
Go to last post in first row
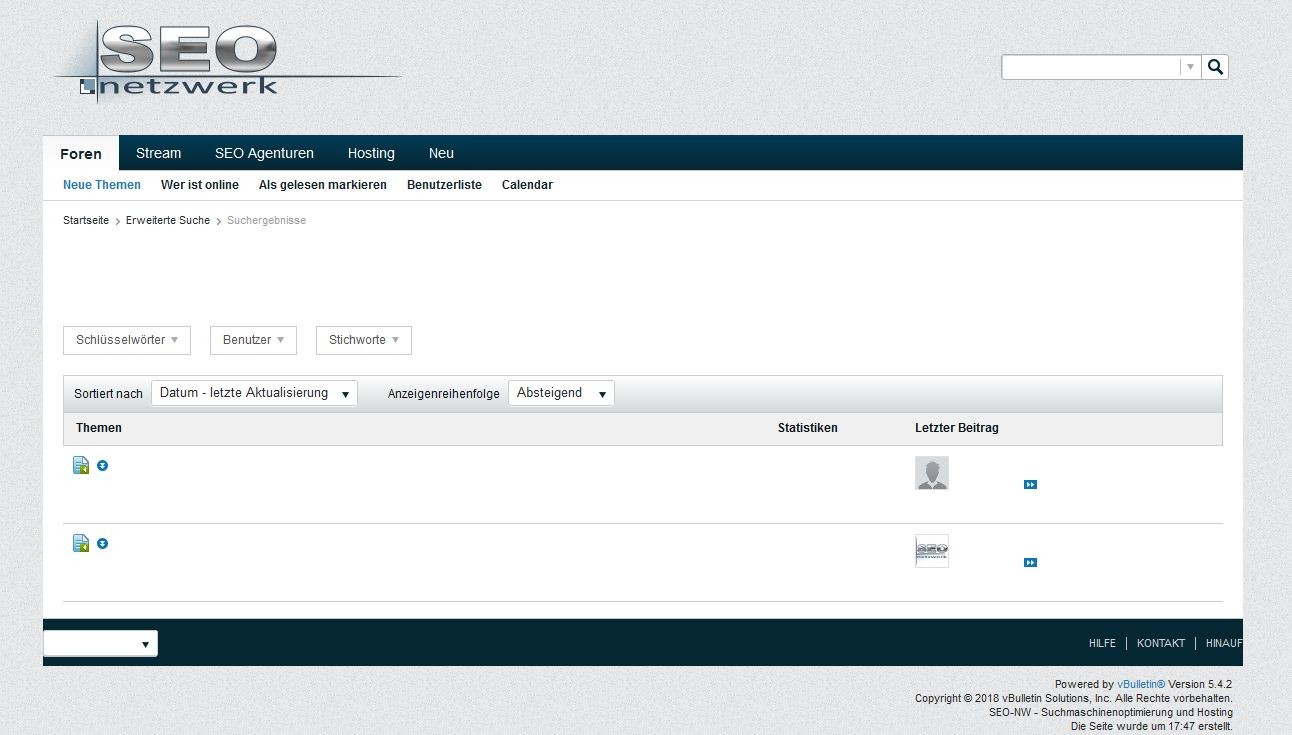coord(1030,485)
